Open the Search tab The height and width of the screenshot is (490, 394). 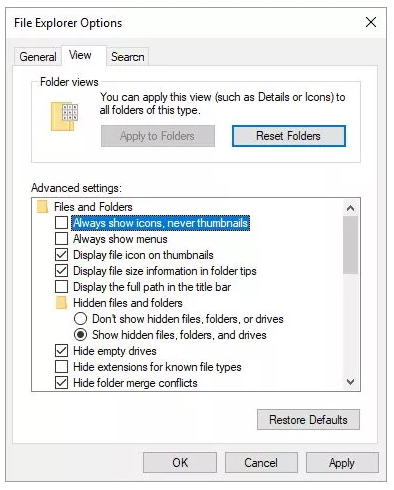[x=128, y=57]
